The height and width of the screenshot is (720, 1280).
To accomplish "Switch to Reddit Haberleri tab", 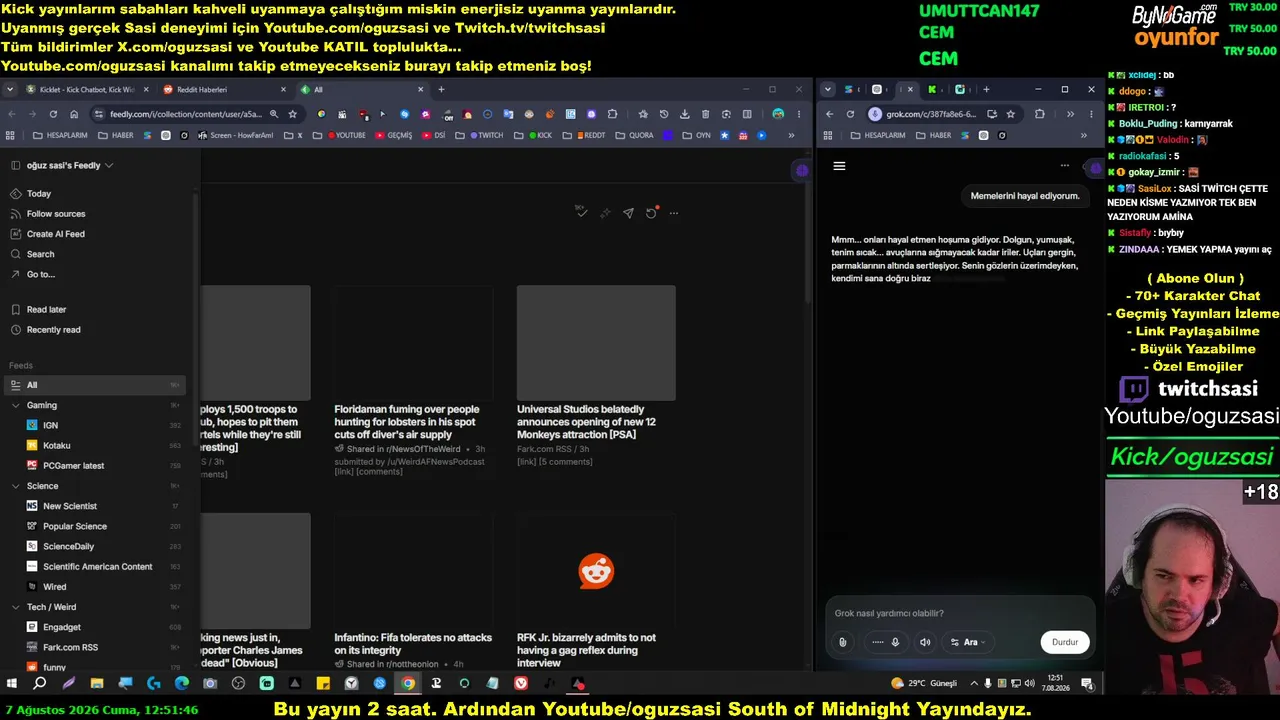I will 222,89.
